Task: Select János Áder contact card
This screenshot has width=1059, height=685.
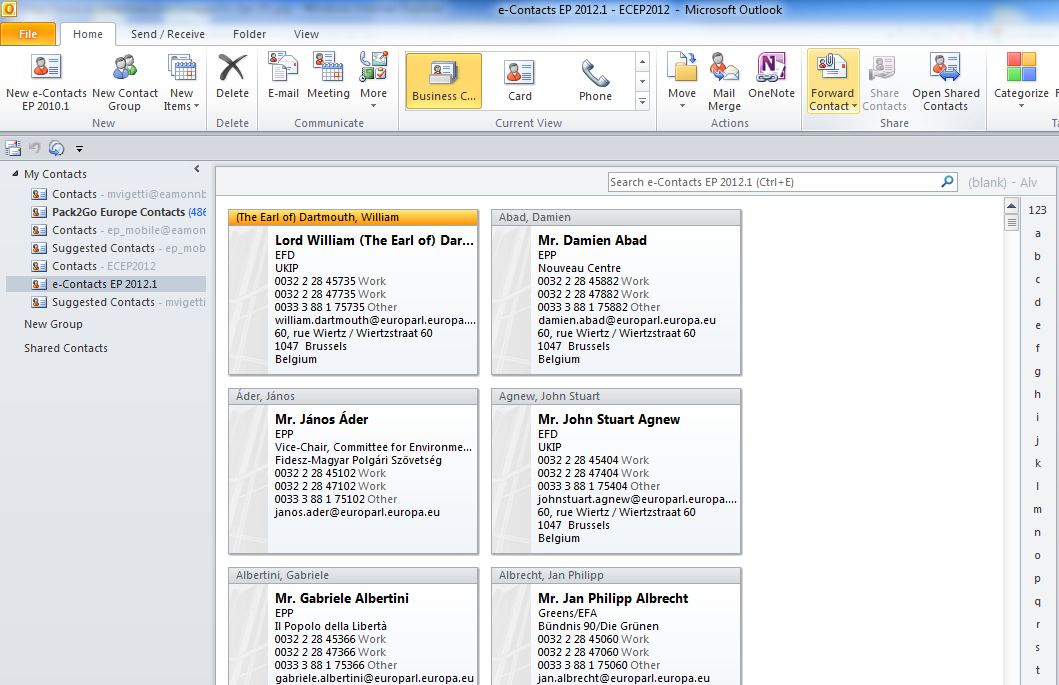Action: 353,472
